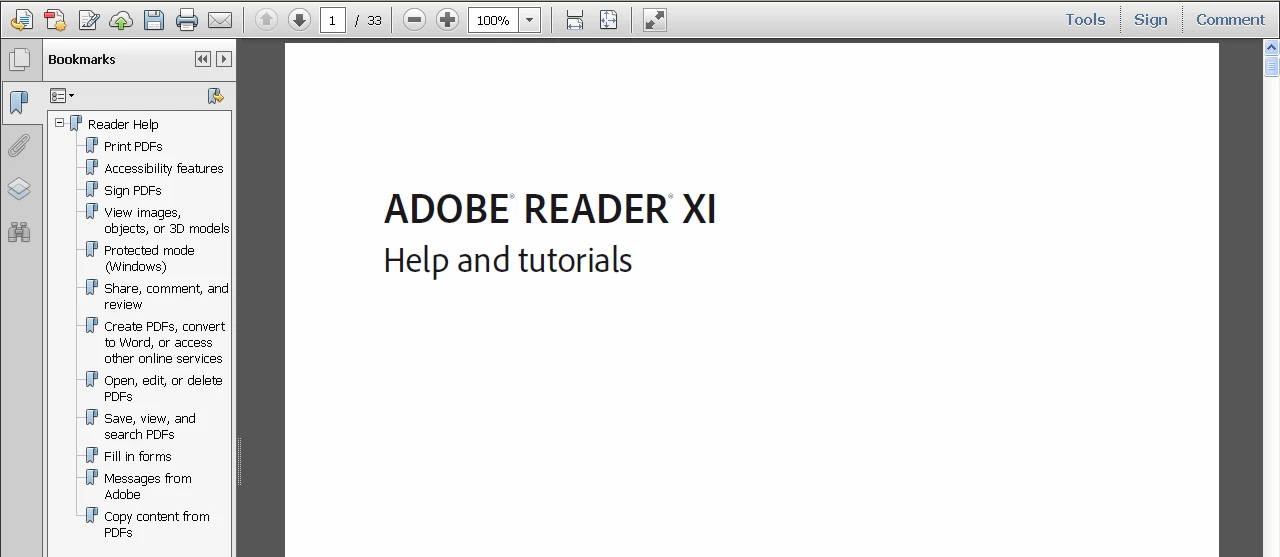Open the Comment pane
The height and width of the screenshot is (557, 1280).
[1230, 19]
